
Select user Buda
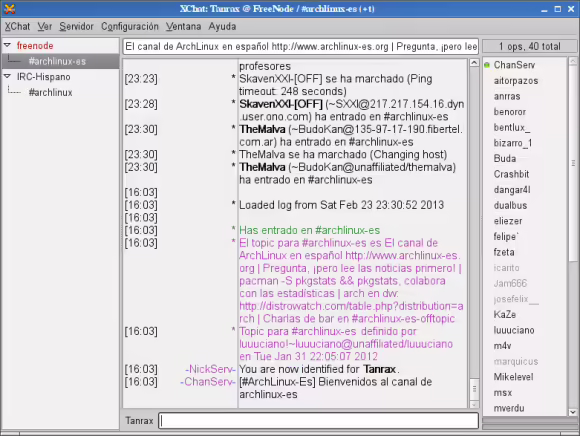(505, 158)
